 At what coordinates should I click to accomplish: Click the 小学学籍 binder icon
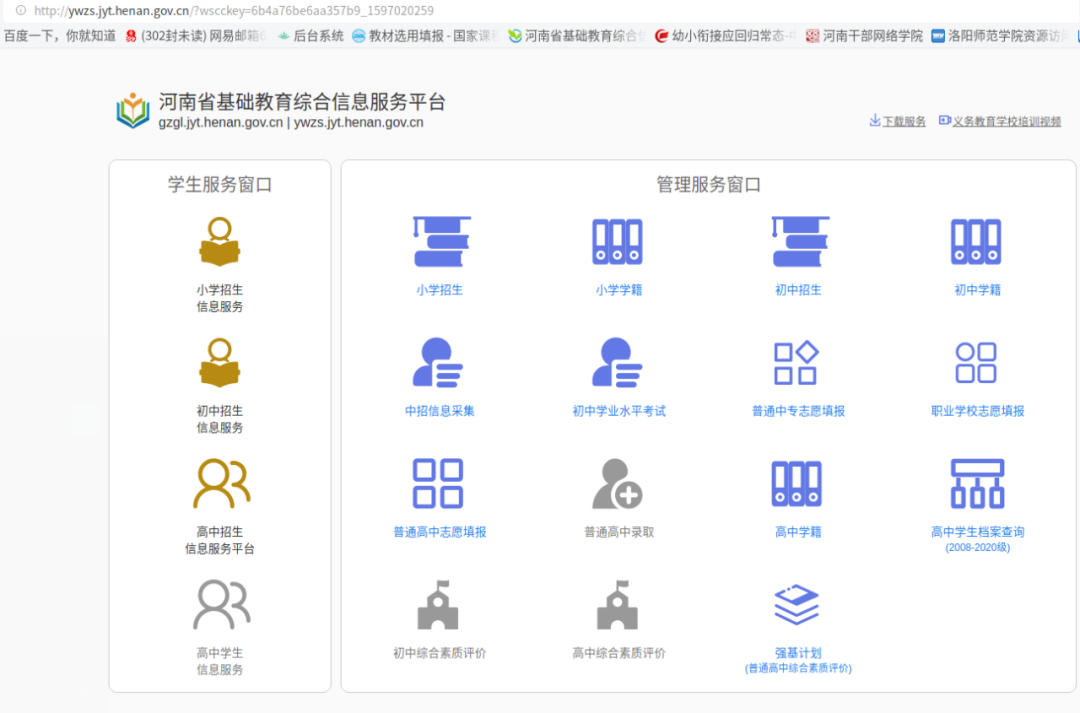tap(617, 243)
